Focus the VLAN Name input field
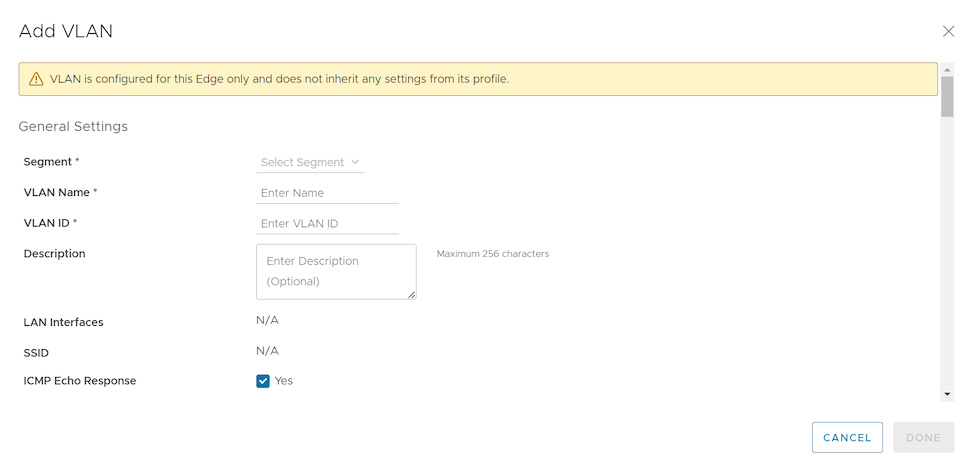The height and width of the screenshot is (468, 972). coord(327,193)
